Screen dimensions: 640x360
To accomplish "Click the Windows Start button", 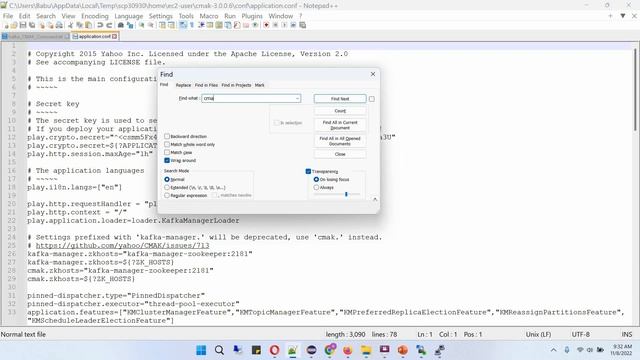I will coord(201,350).
